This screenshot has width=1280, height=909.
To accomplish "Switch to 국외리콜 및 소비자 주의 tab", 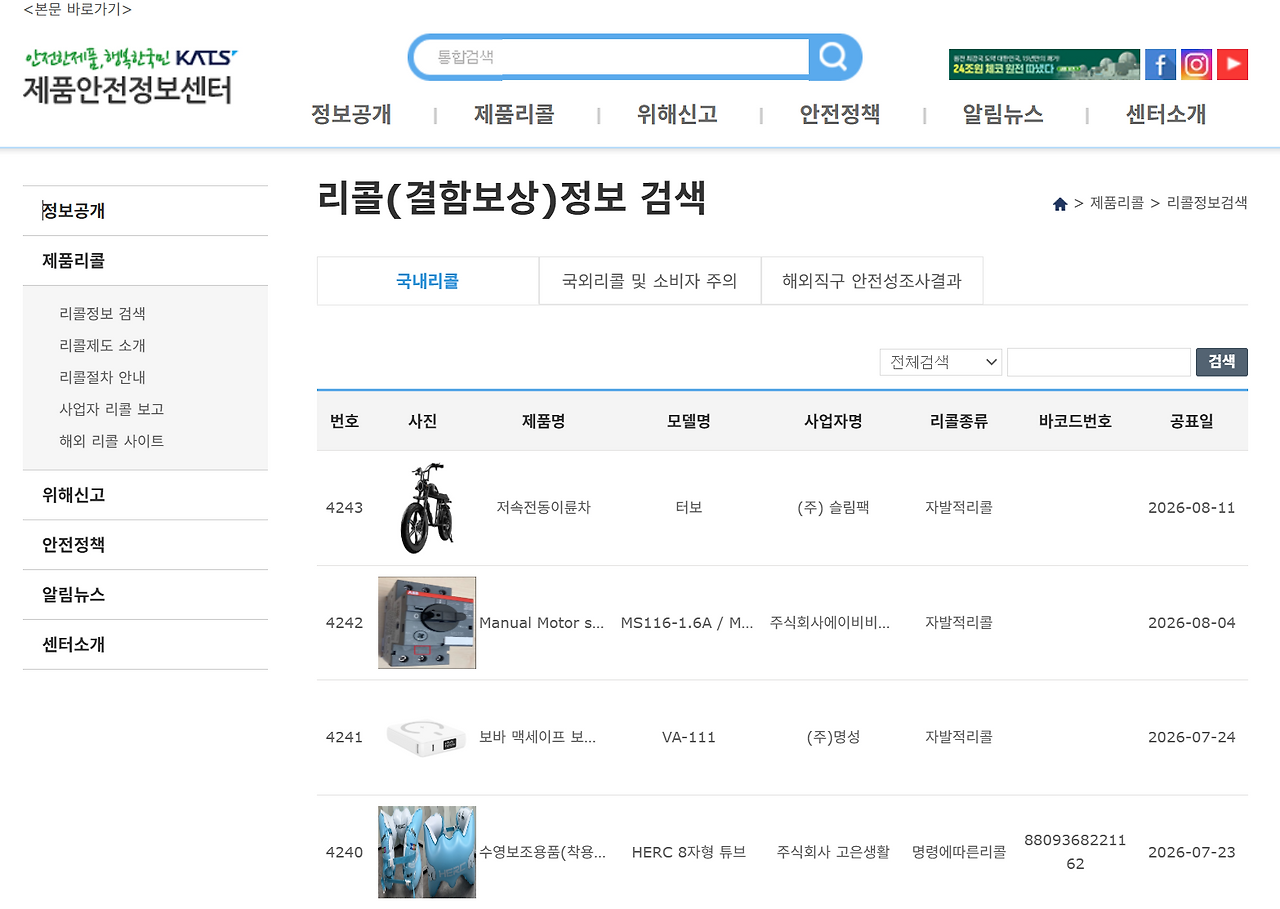I will click(650, 281).
